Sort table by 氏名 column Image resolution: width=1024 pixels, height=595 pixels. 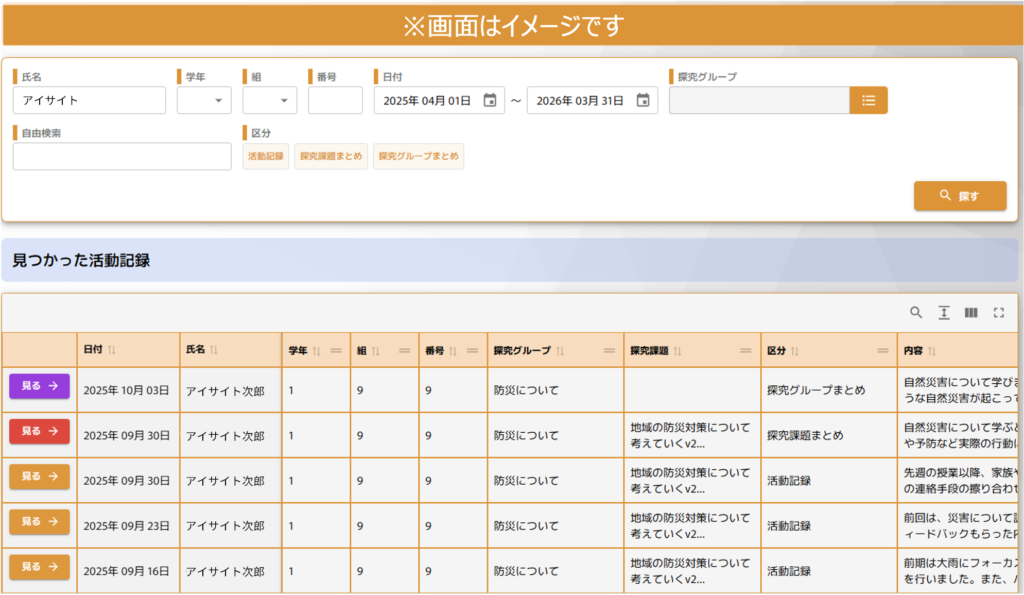(214, 350)
